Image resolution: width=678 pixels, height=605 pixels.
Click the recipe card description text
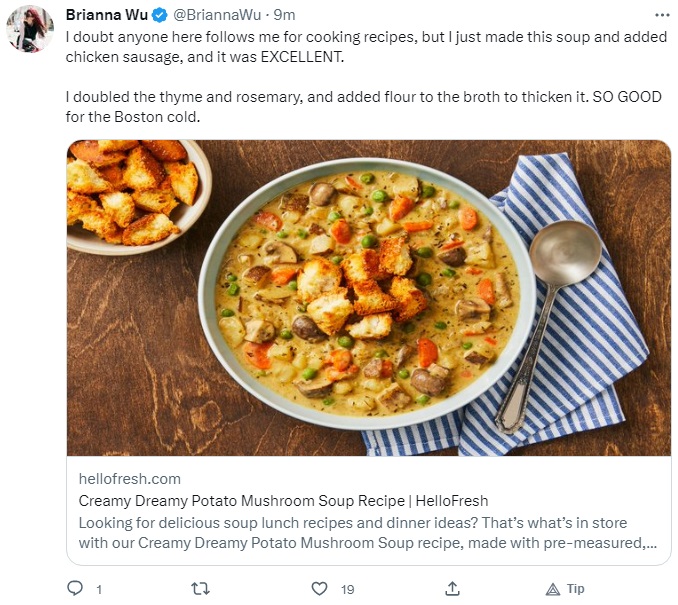tap(368, 532)
